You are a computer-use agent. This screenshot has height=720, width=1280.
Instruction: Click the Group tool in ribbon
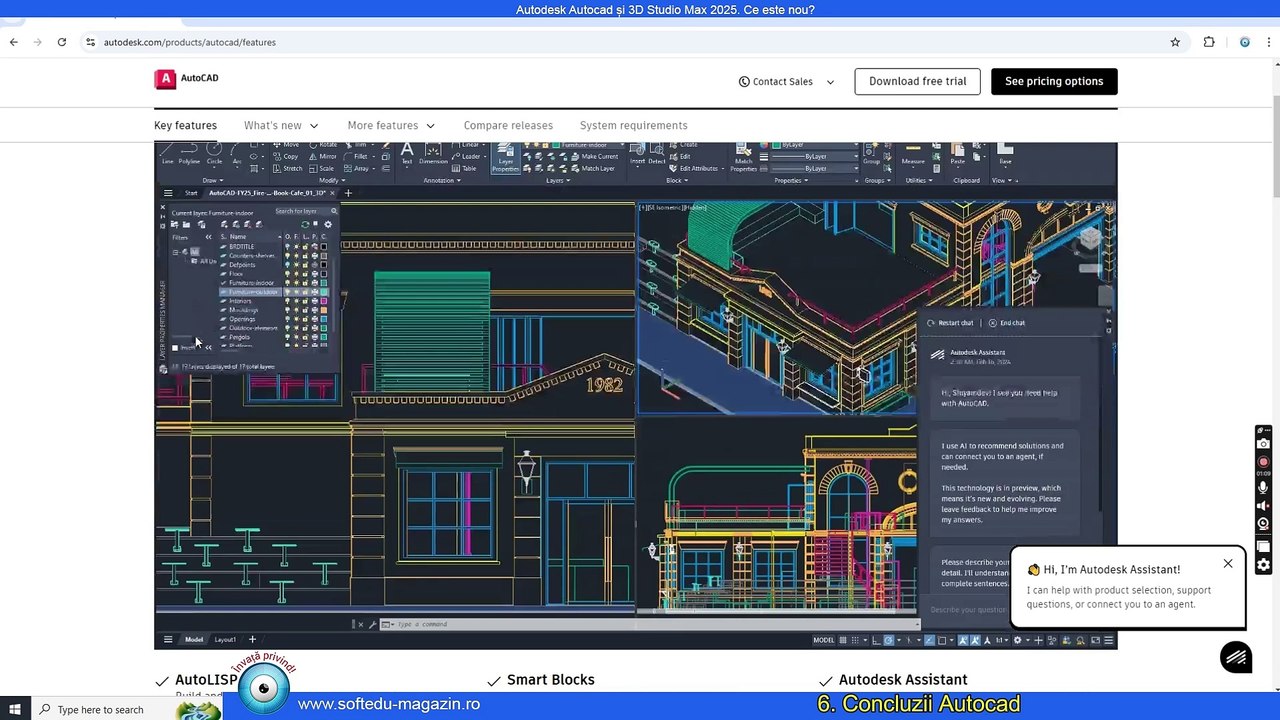(871, 153)
